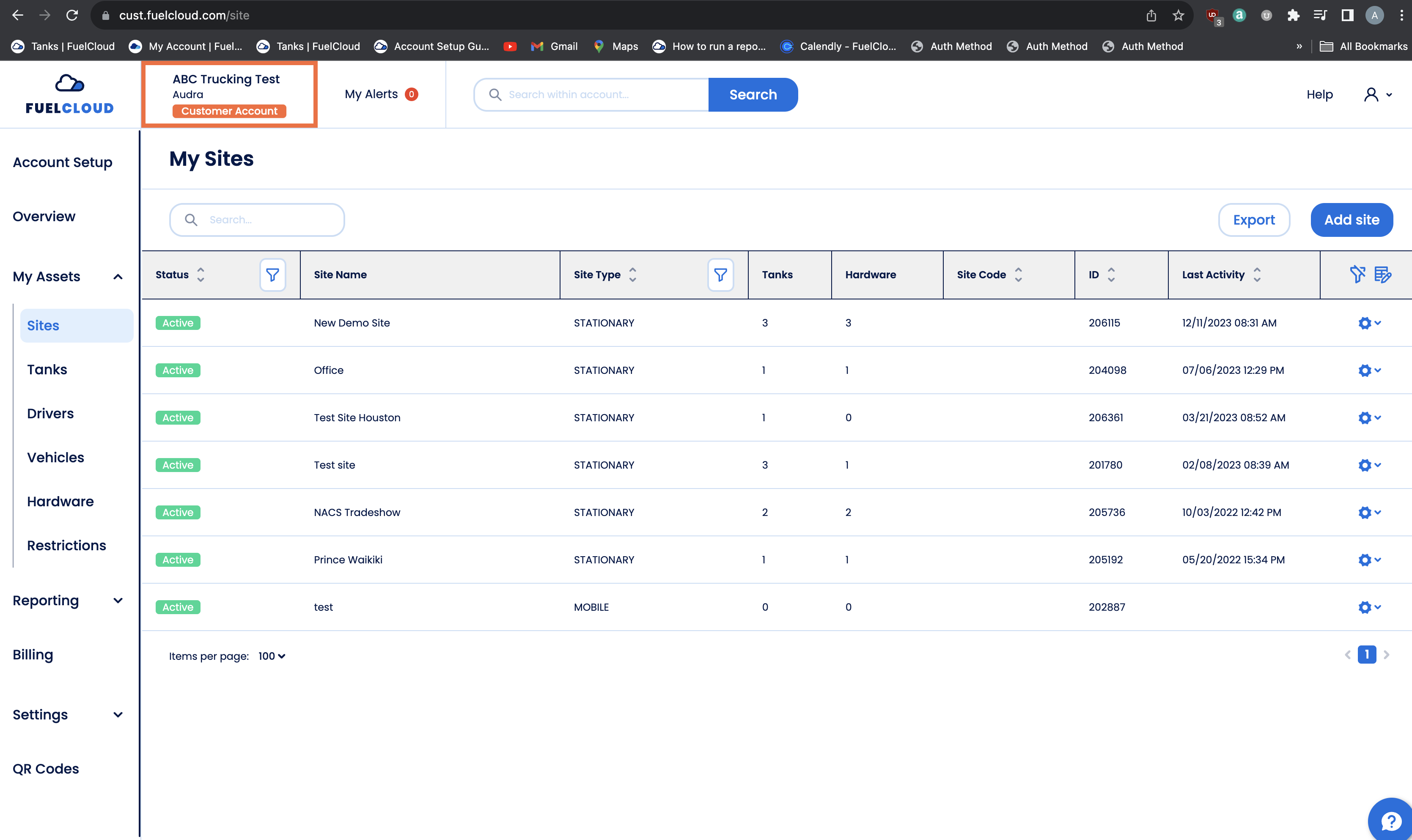Sort by Site Code column arrows

point(1018,275)
